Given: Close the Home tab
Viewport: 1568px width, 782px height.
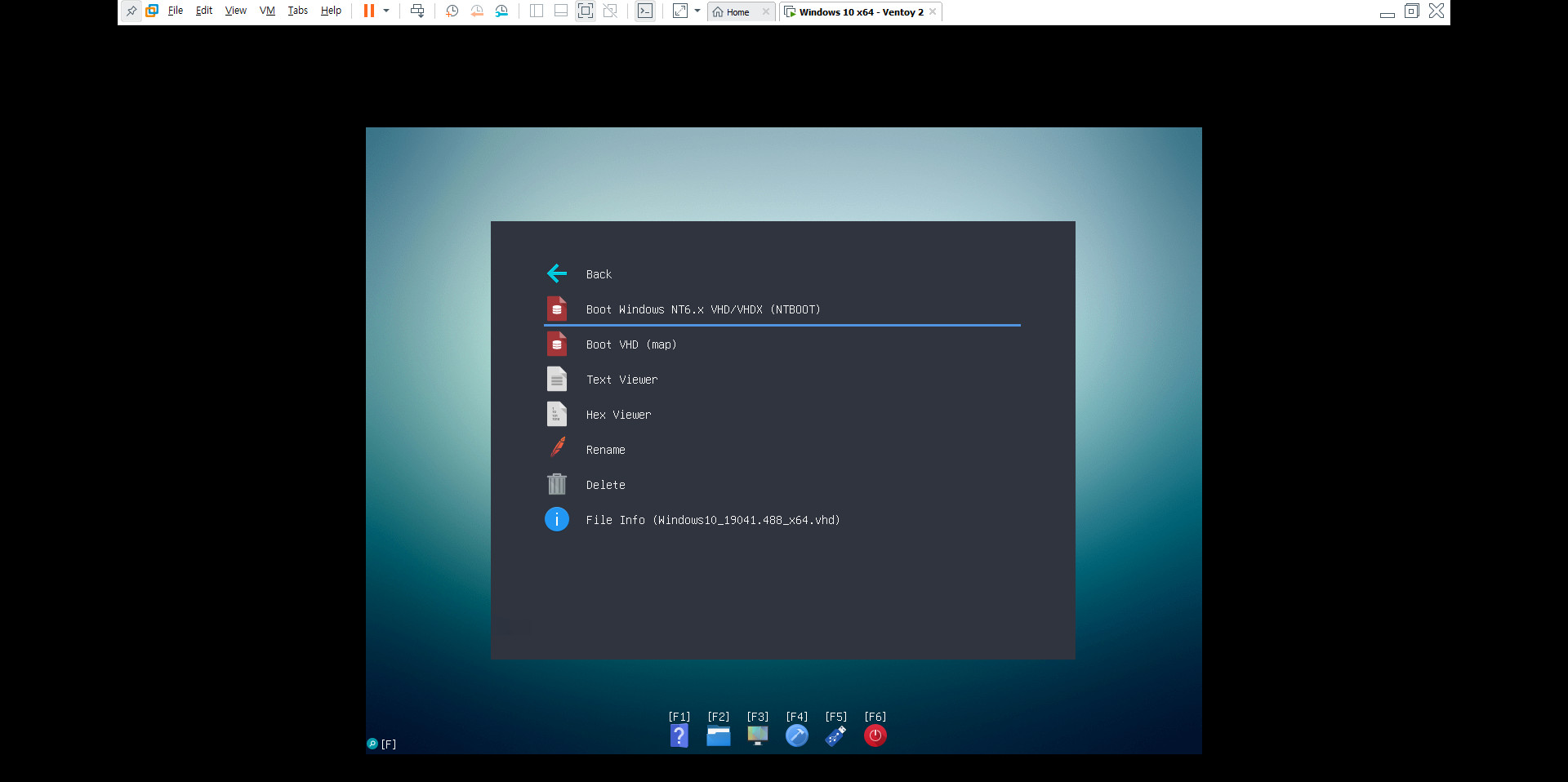Looking at the screenshot, I should [x=765, y=12].
